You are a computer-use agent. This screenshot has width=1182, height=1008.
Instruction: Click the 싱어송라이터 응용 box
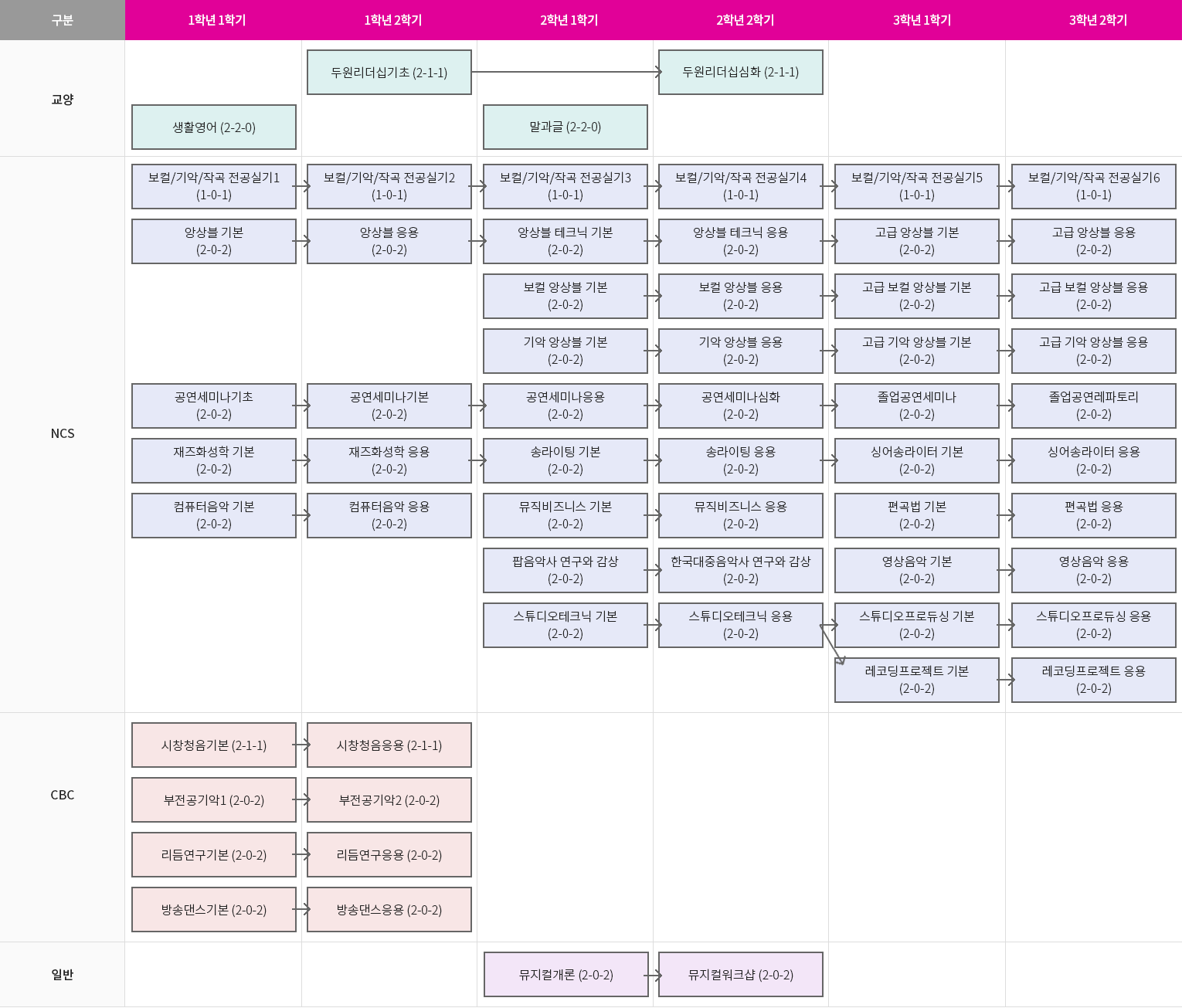point(1094,460)
